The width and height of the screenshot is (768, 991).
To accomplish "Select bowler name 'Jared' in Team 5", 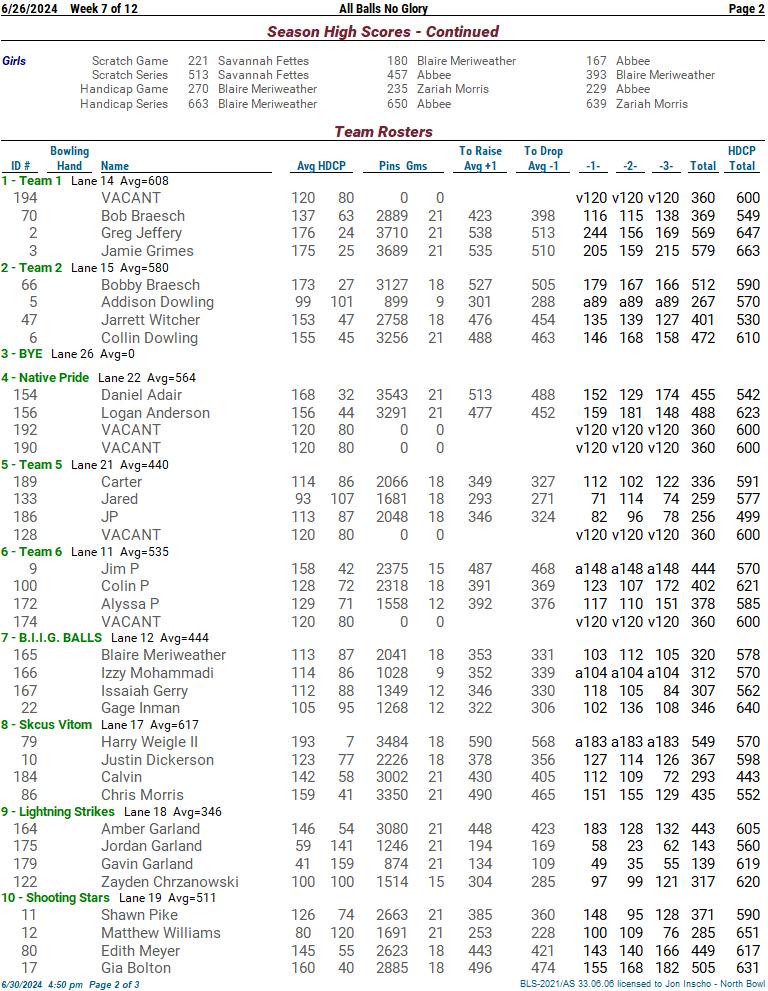I will tap(119, 499).
